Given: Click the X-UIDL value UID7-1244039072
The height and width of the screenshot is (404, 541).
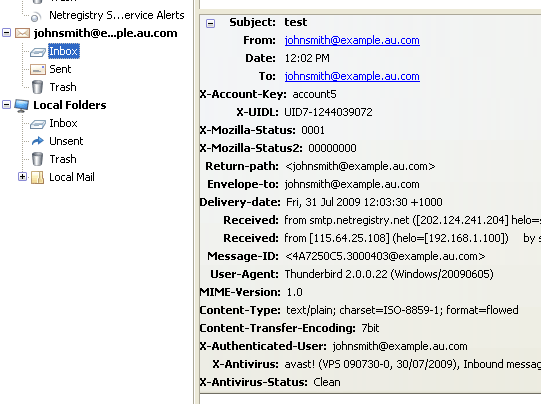Looking at the screenshot, I should click(328, 112).
